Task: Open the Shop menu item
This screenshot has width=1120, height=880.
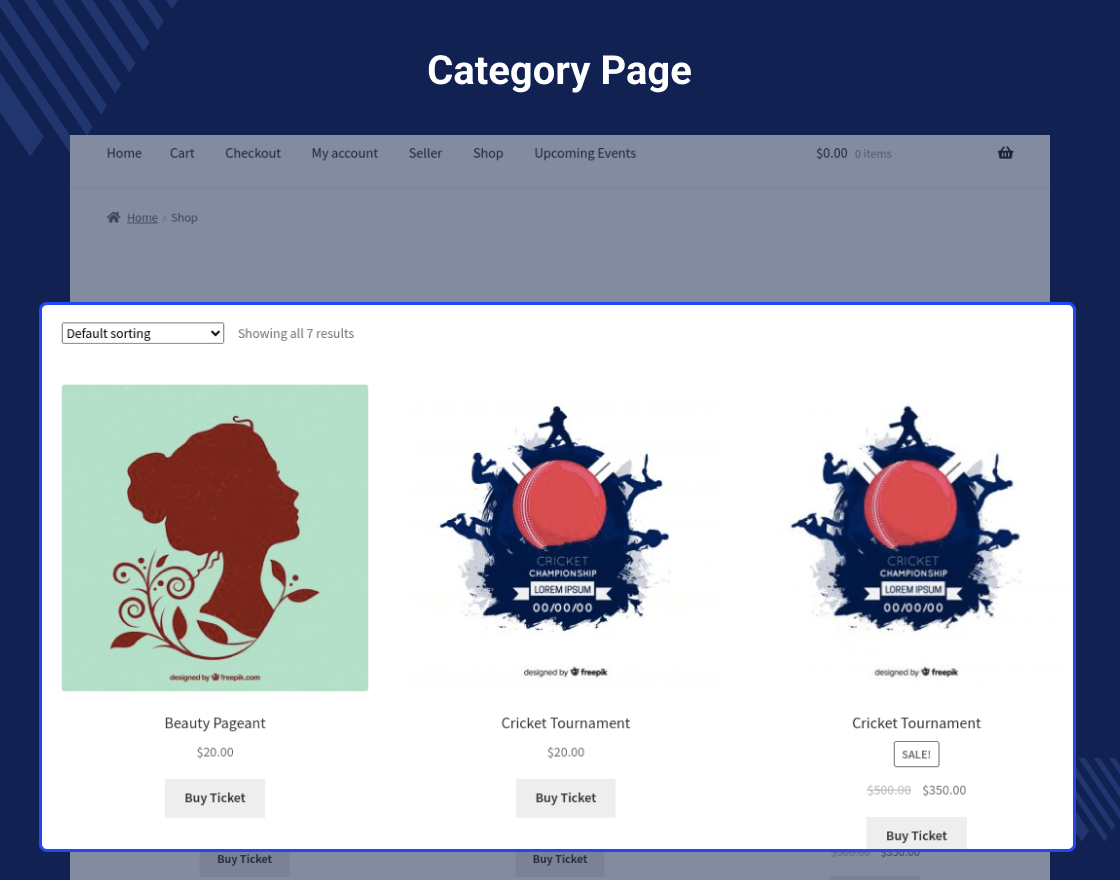Action: pos(488,153)
